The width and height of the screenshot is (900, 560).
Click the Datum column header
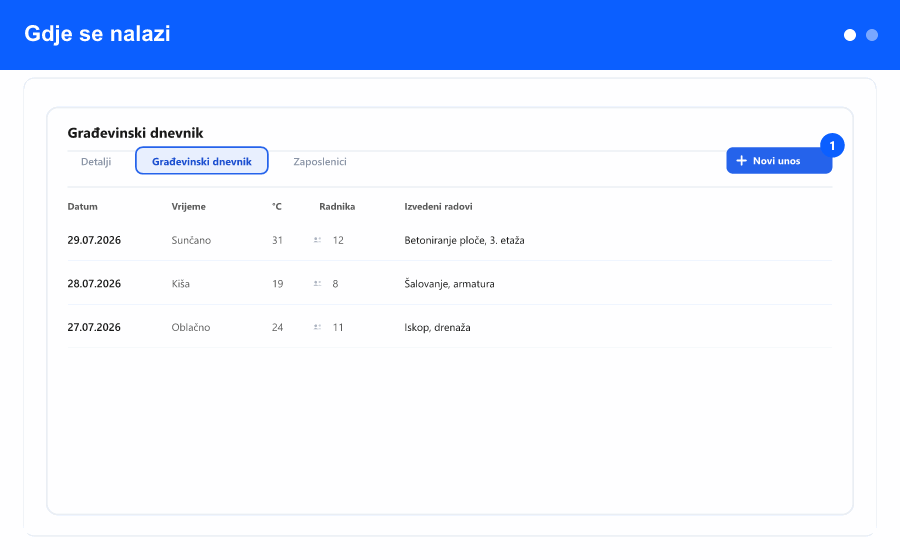pos(83,207)
